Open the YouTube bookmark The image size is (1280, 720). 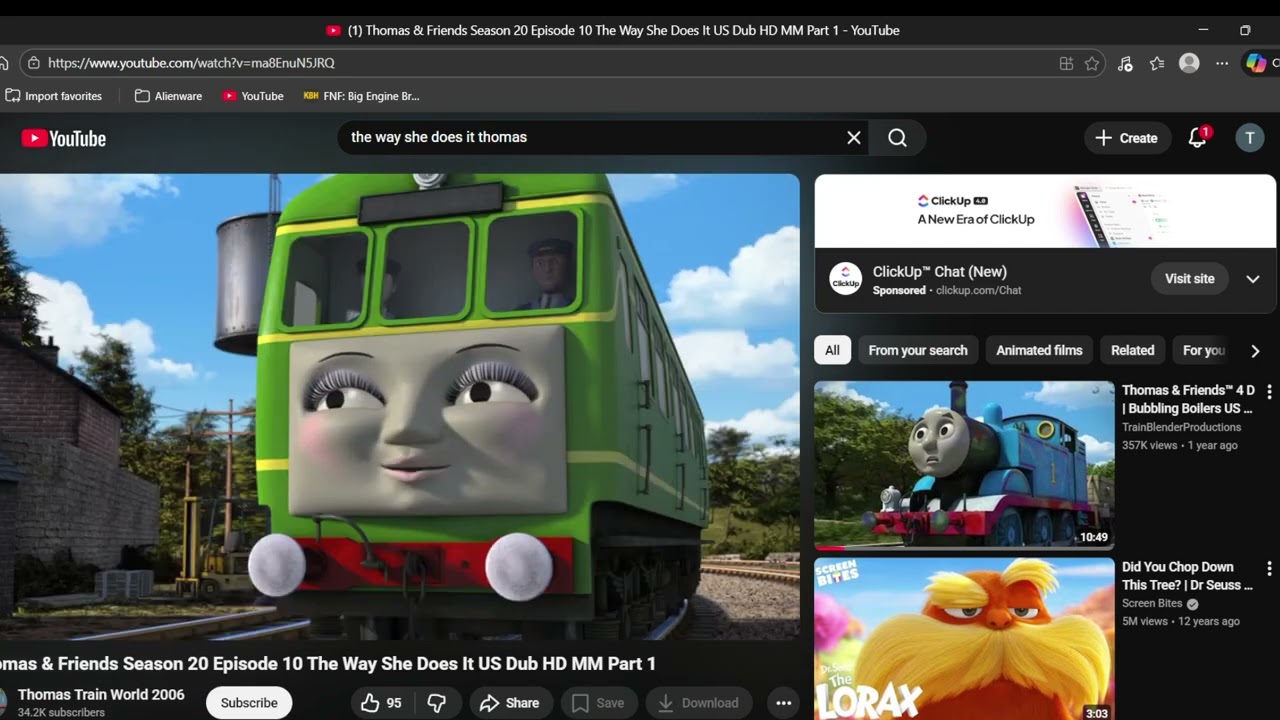click(253, 96)
